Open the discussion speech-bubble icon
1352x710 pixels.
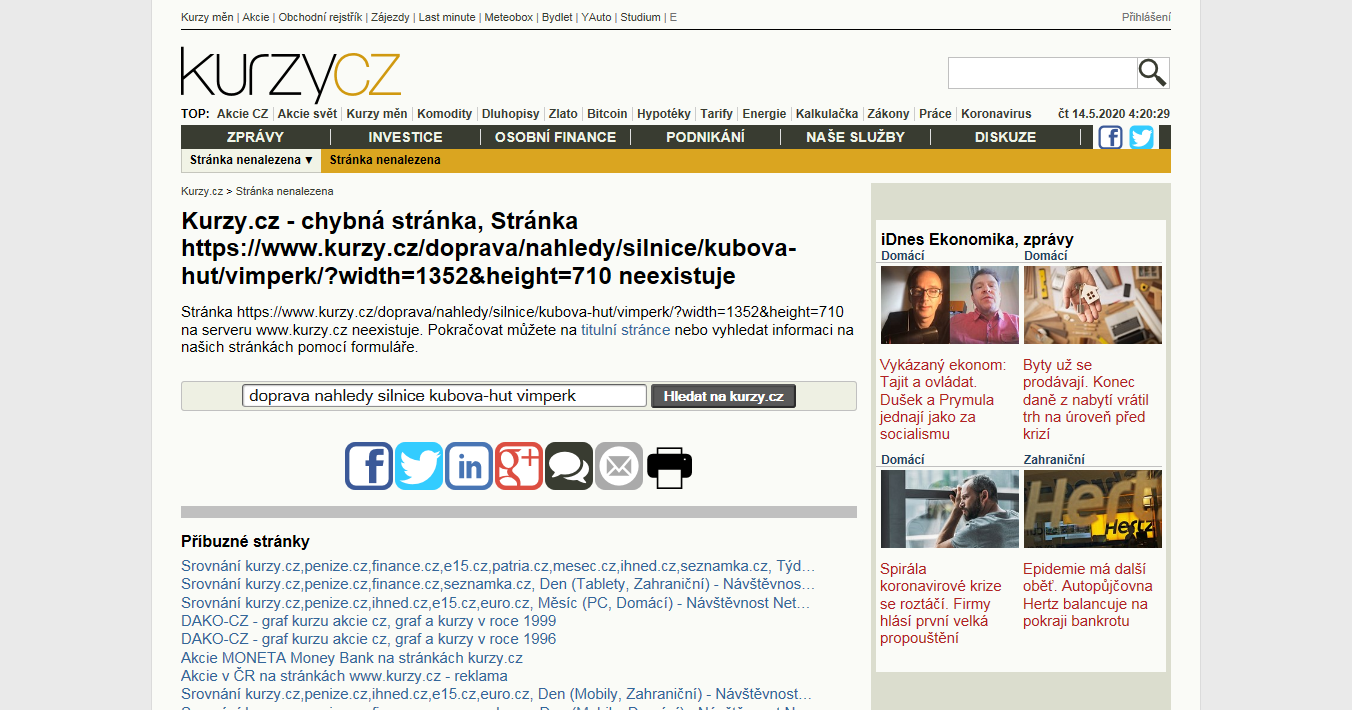point(569,466)
